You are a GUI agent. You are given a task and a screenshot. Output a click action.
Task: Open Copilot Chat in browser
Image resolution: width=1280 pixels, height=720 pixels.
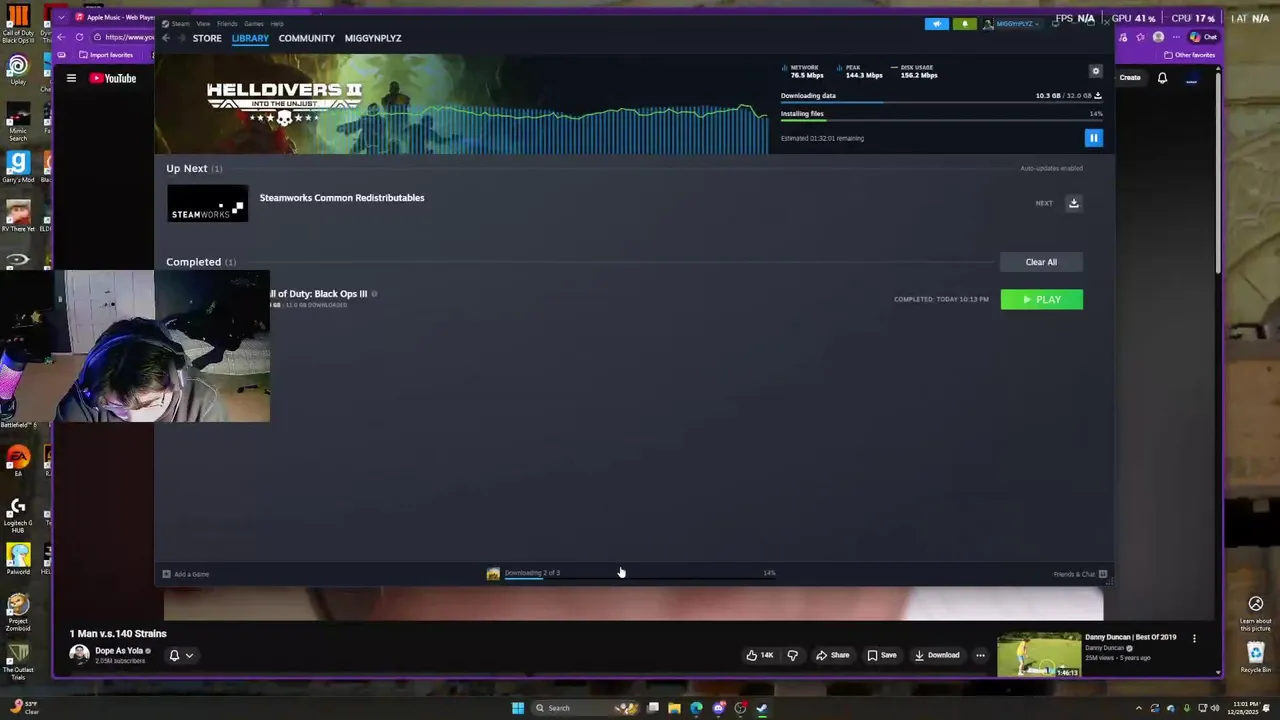coord(1203,37)
